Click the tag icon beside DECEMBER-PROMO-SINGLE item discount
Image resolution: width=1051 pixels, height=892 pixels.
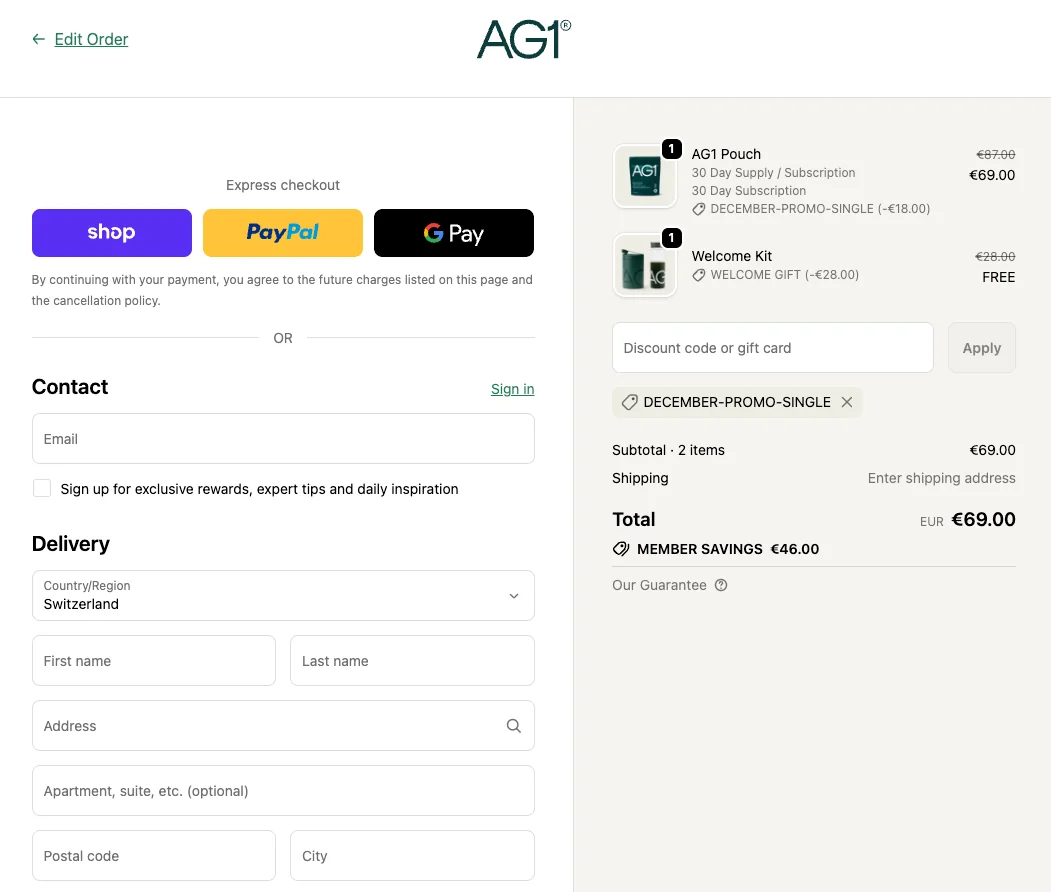click(698, 209)
